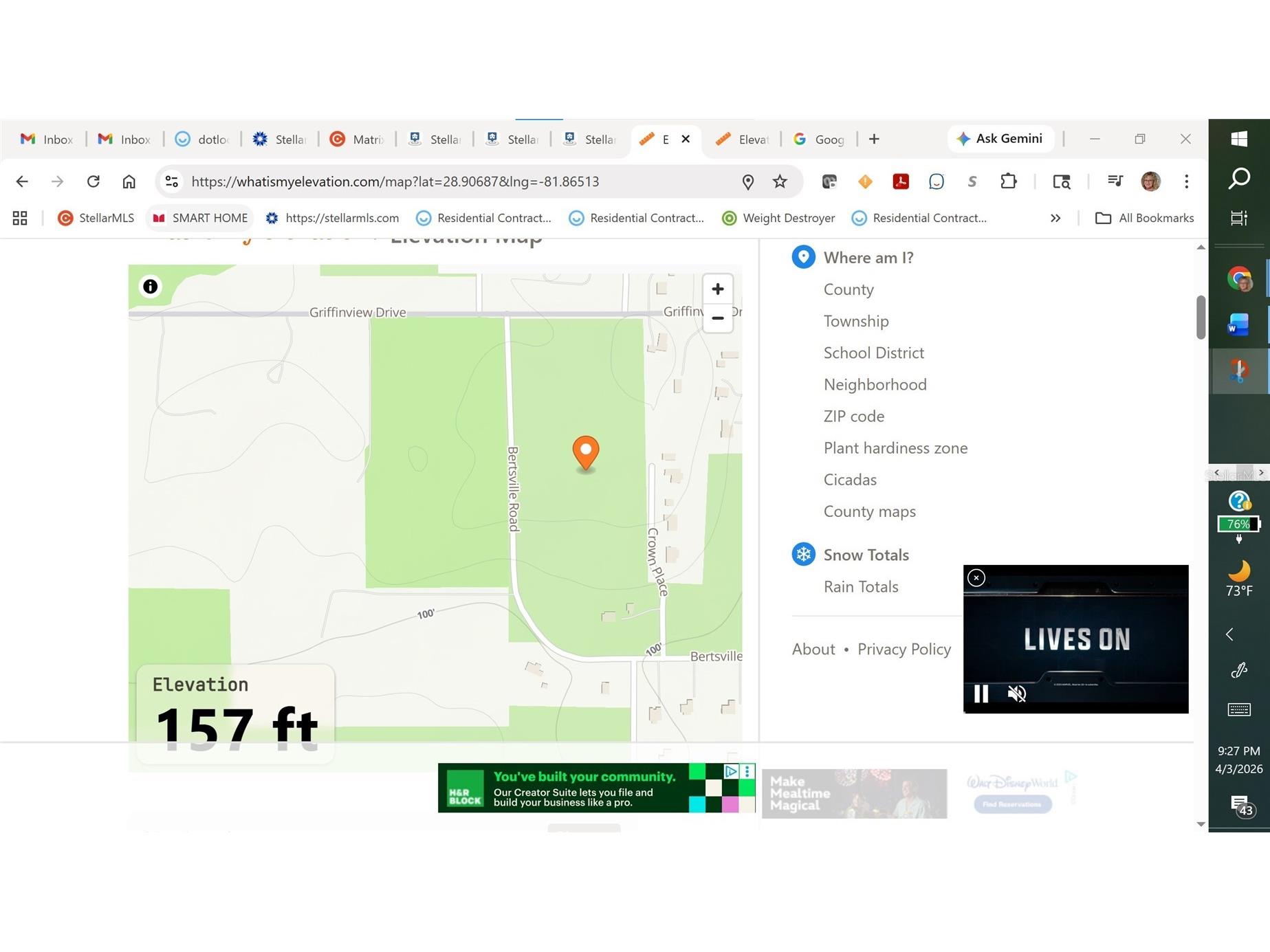
Task: Close the active elevation tab
Action: click(x=686, y=139)
